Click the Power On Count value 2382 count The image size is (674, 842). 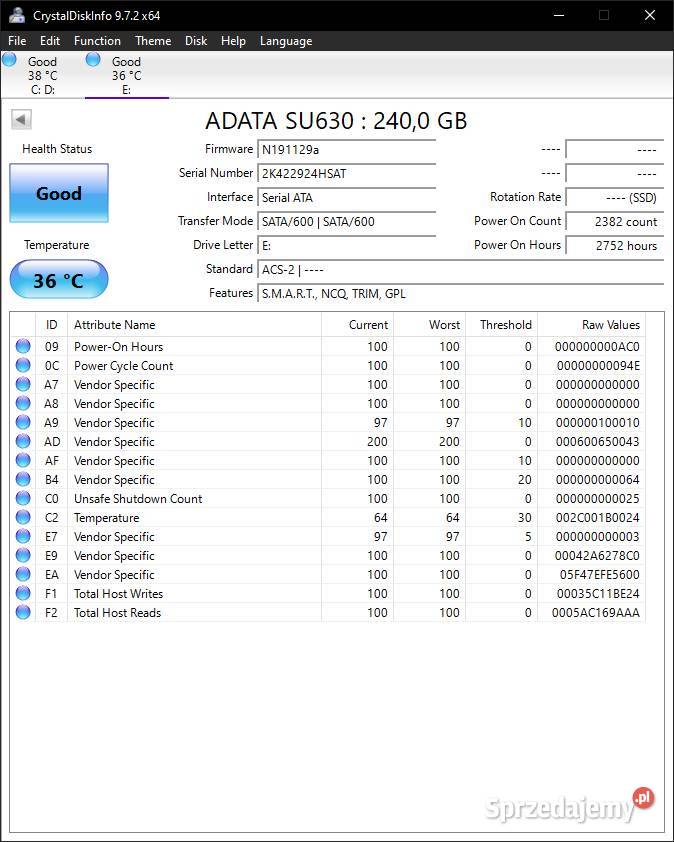tap(615, 221)
